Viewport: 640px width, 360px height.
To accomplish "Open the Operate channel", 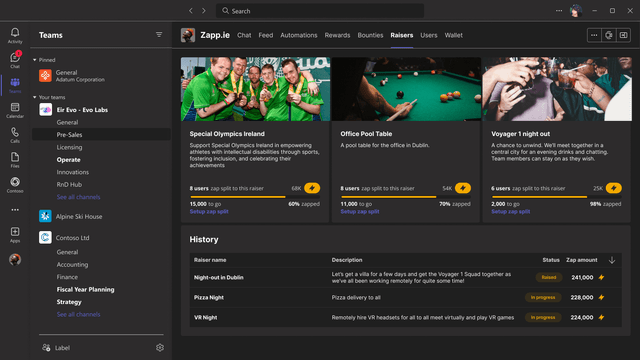I will 69,160.
